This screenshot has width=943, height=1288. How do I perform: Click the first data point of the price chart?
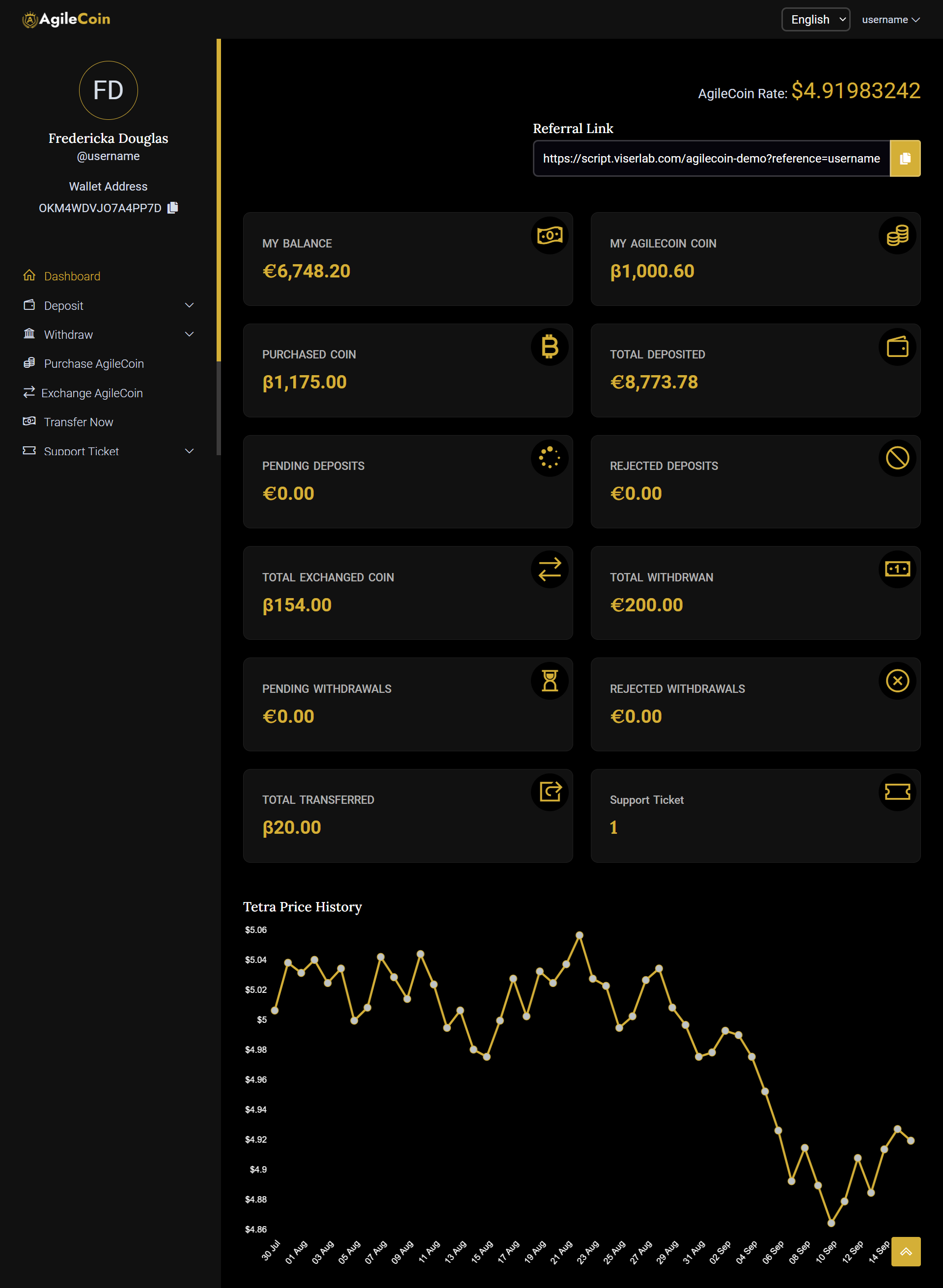point(275,1011)
